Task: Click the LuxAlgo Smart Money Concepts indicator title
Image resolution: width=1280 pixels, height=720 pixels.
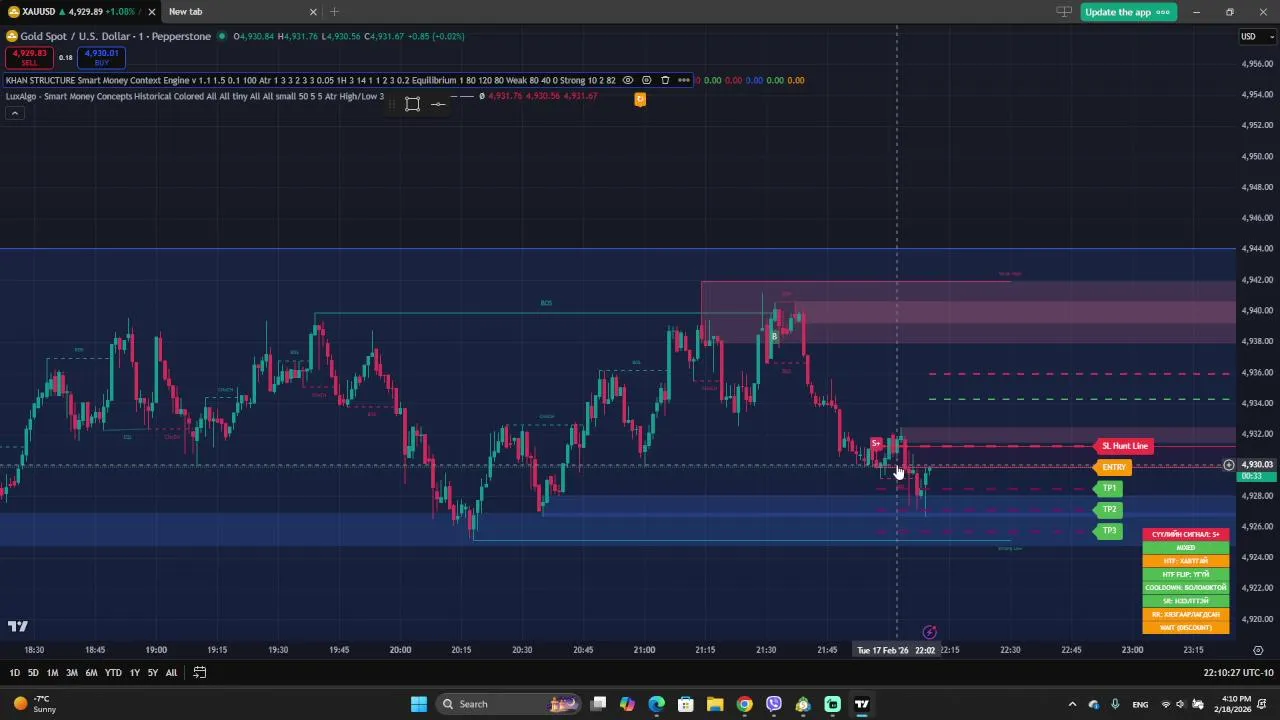Action: (x=195, y=97)
